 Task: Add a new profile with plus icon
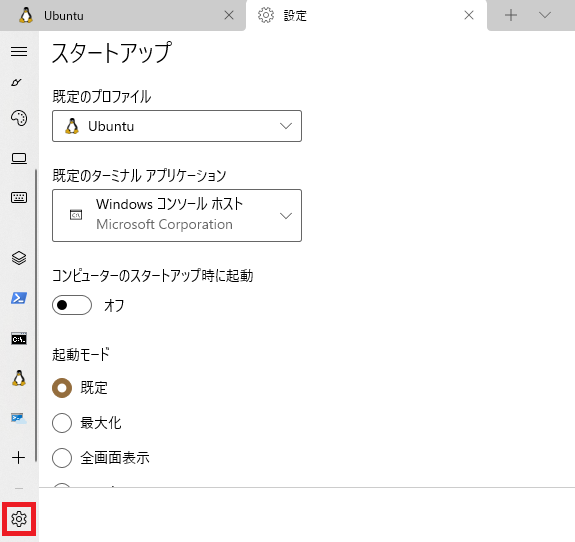pyautogui.click(x=19, y=458)
